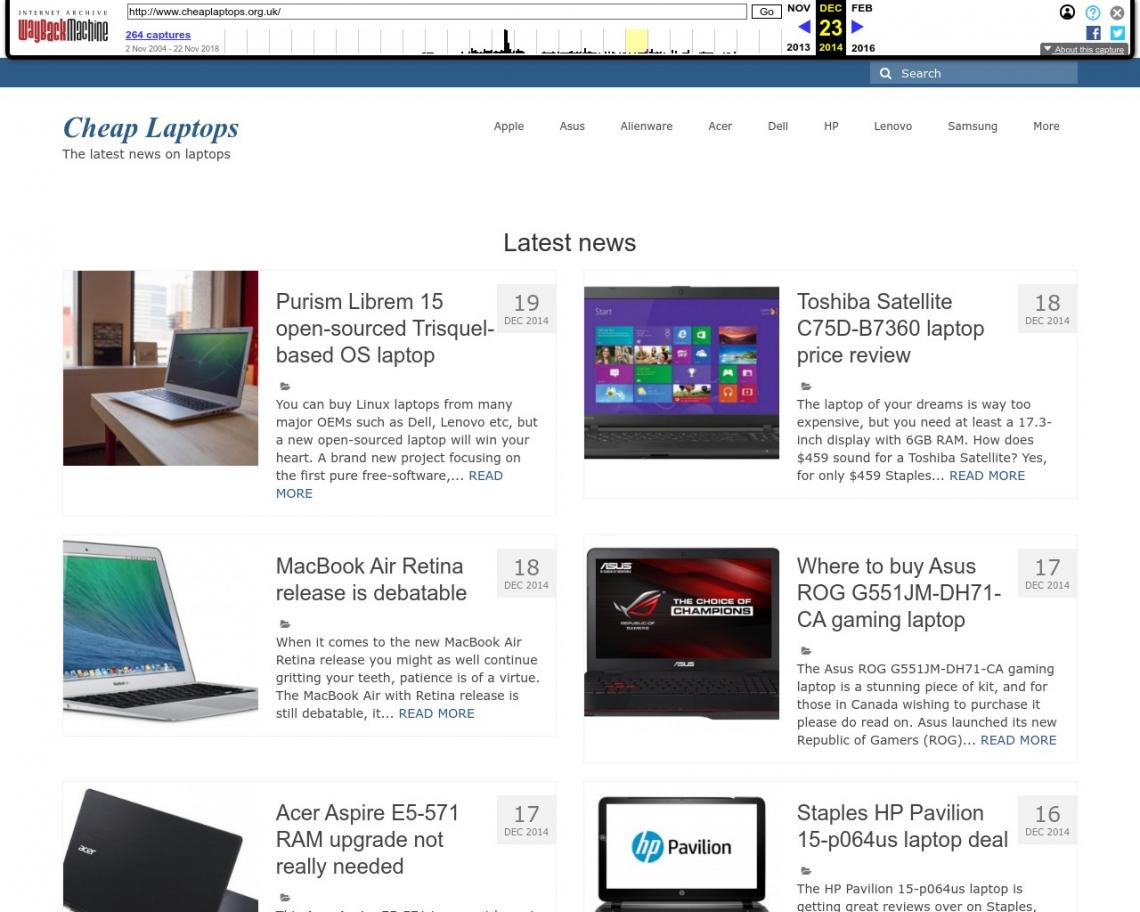Open Asus ROG G551JM-DH71-CA headline
1140x912 pixels.
tap(899, 593)
